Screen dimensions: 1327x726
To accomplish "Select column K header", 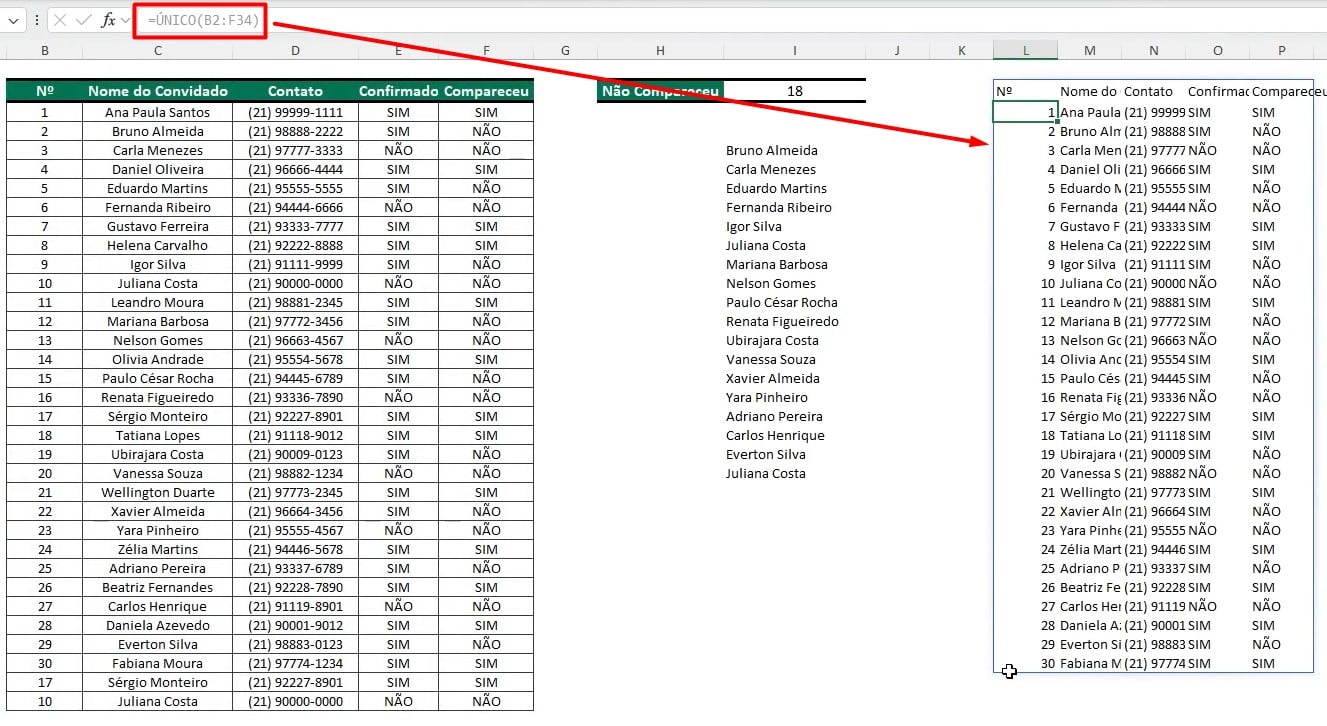I will coord(961,50).
